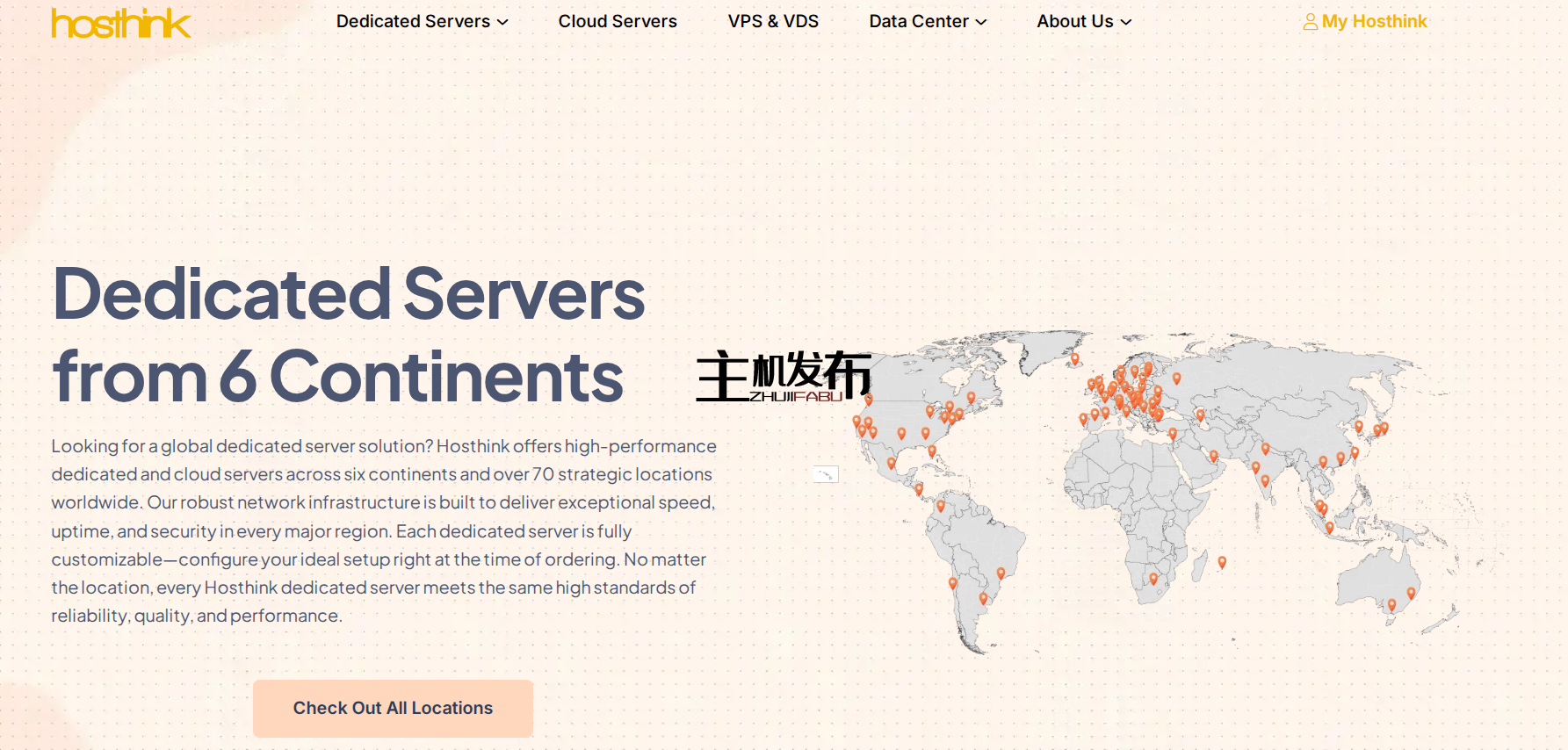Select the Mexico location pin
Image resolution: width=1568 pixels, height=750 pixels.
click(892, 463)
